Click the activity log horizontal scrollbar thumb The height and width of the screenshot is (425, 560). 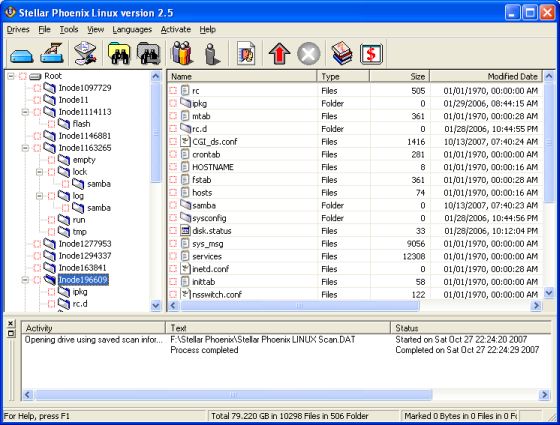(x=233, y=395)
